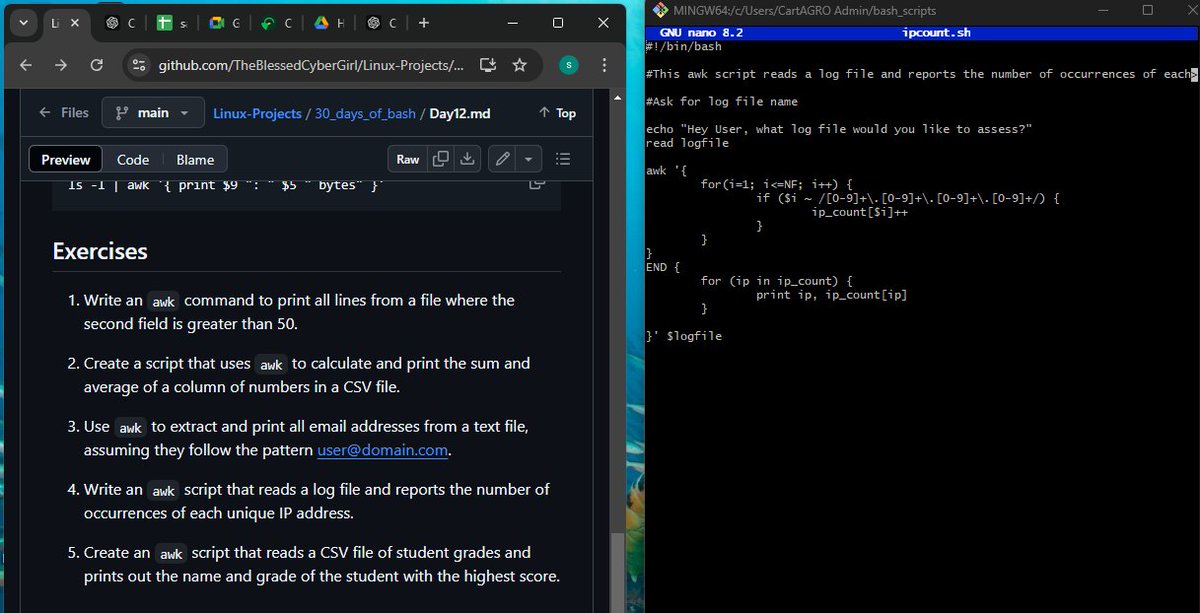The height and width of the screenshot is (613, 1200).
Task: Switch to the Code tab
Action: point(131,158)
